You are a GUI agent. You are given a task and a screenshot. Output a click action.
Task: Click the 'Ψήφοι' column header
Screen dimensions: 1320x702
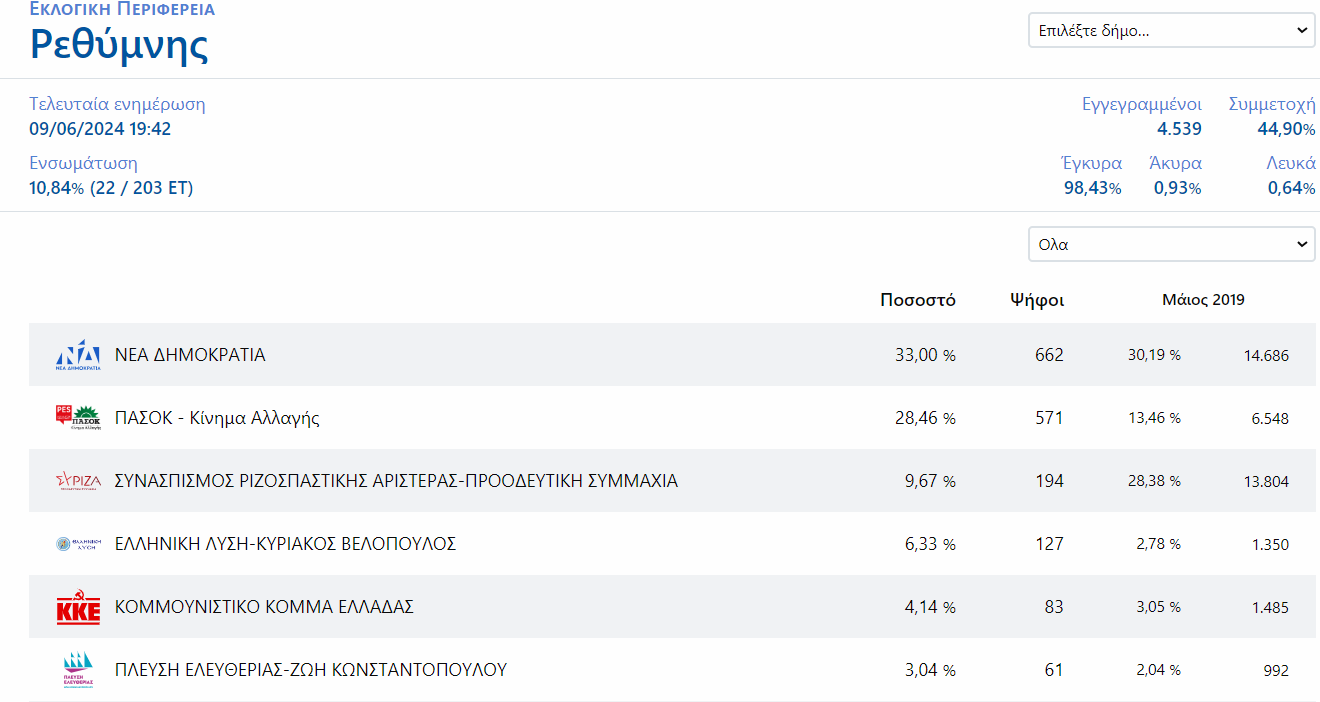(x=1037, y=300)
